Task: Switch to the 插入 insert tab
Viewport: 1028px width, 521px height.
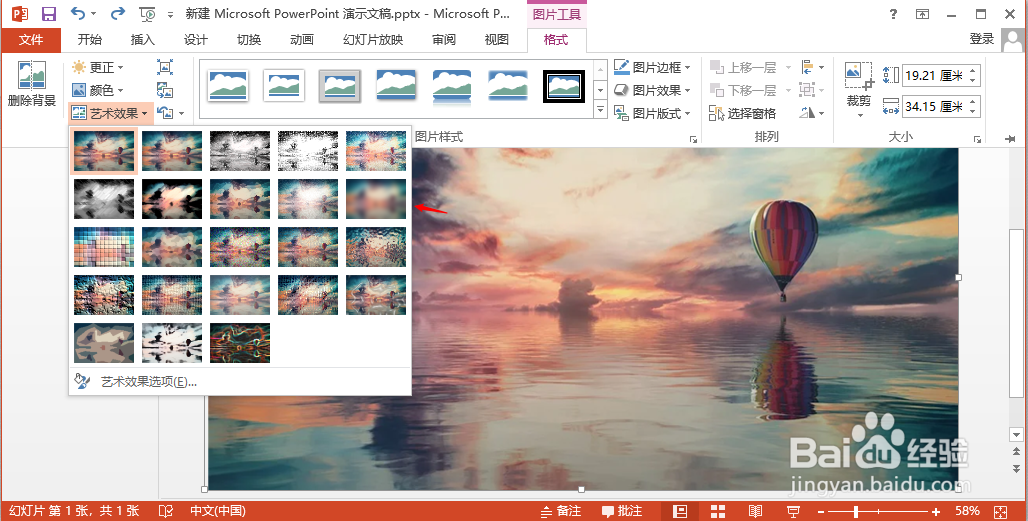Action: click(x=142, y=40)
